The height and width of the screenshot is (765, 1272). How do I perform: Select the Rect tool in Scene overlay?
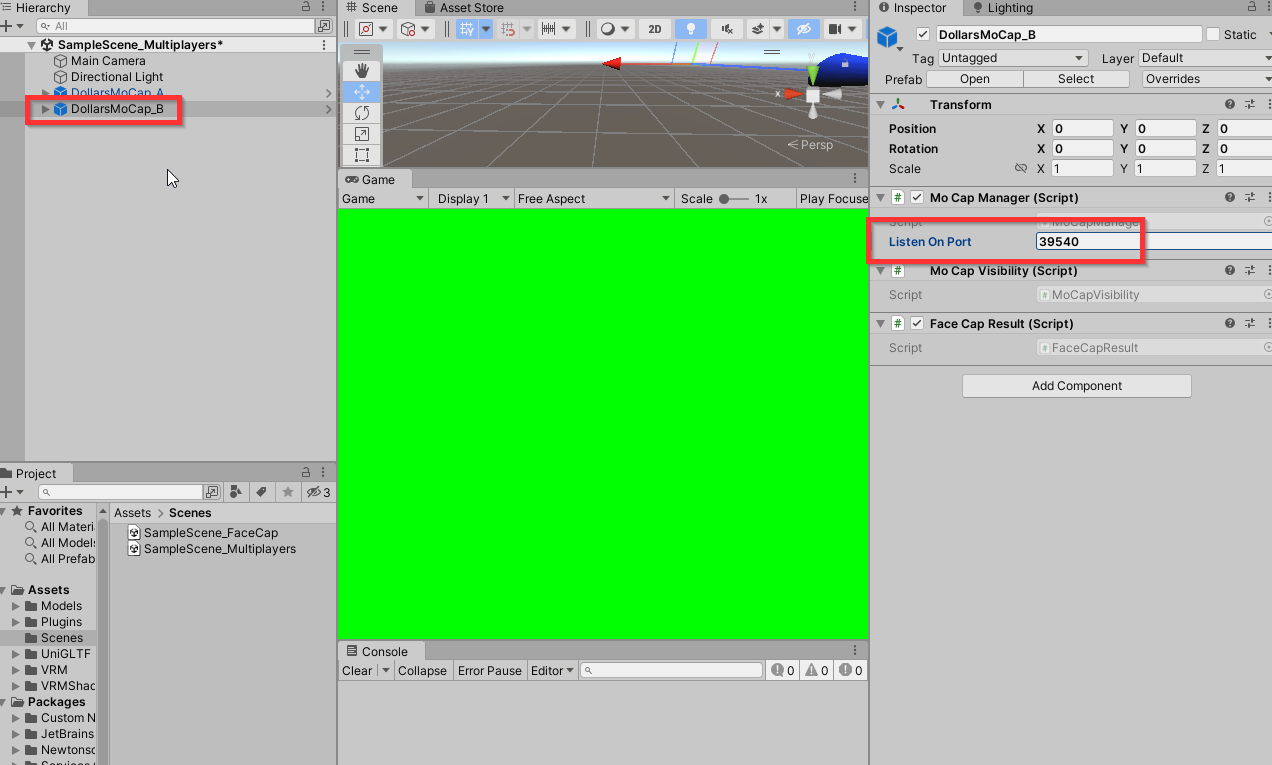pyautogui.click(x=362, y=155)
